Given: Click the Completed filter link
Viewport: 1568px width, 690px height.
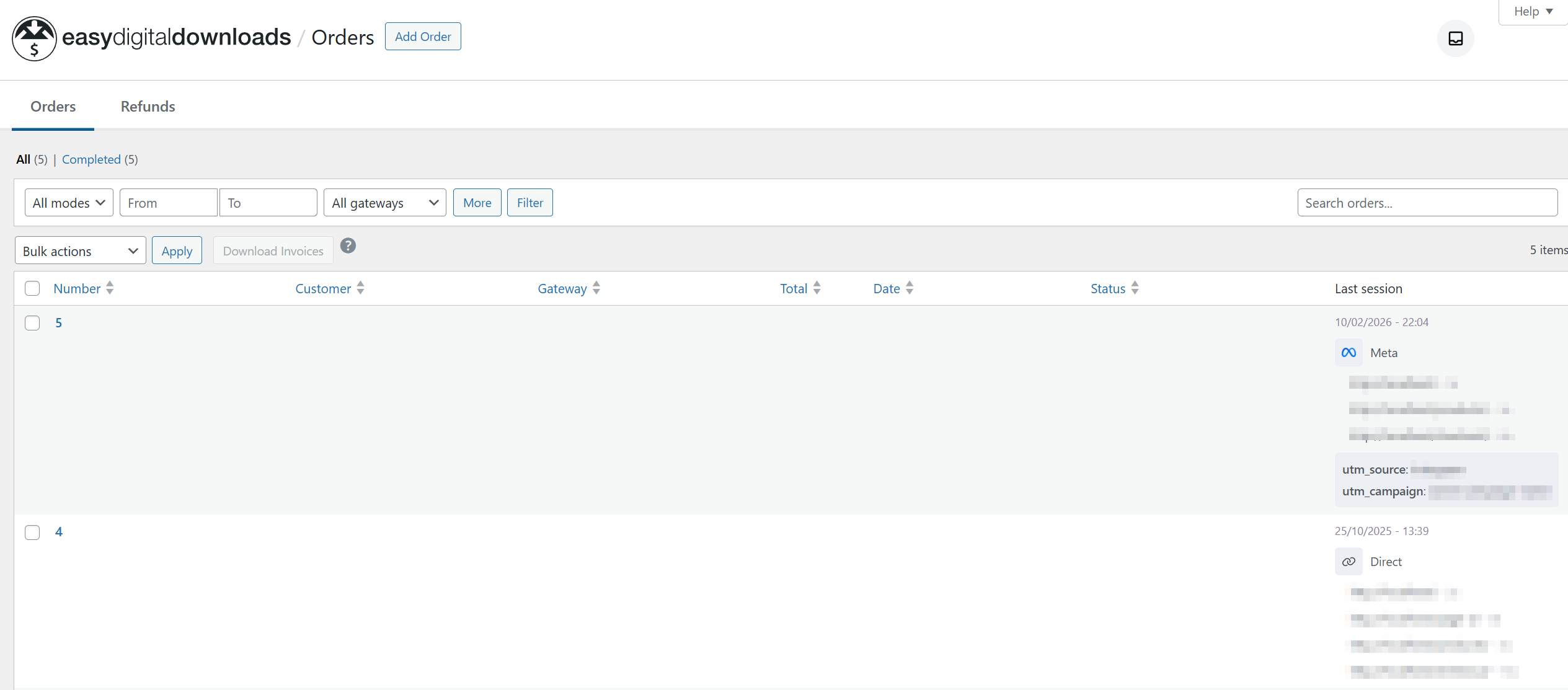Looking at the screenshot, I should (91, 159).
